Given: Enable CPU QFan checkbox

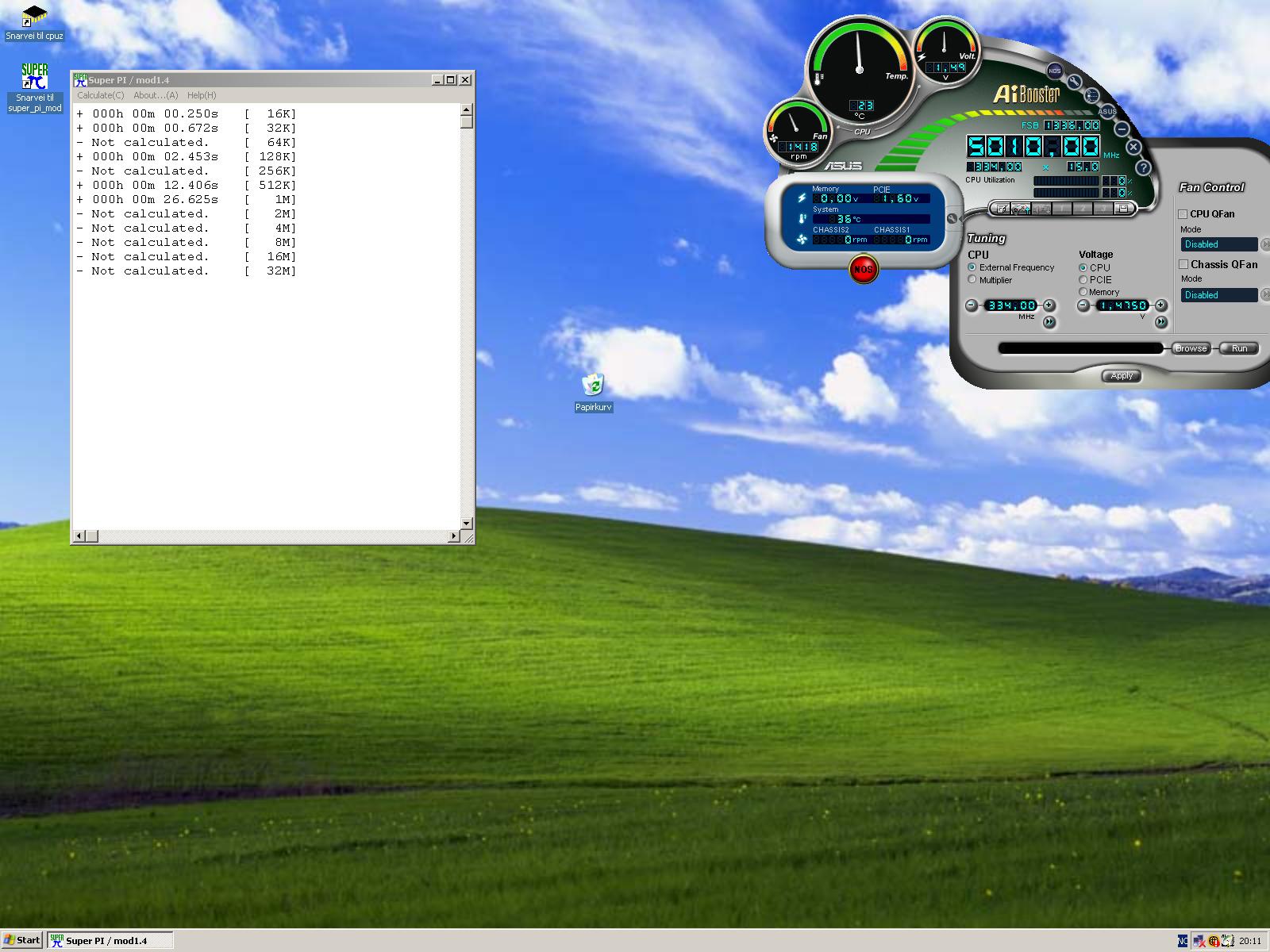Looking at the screenshot, I should pyautogui.click(x=1183, y=214).
